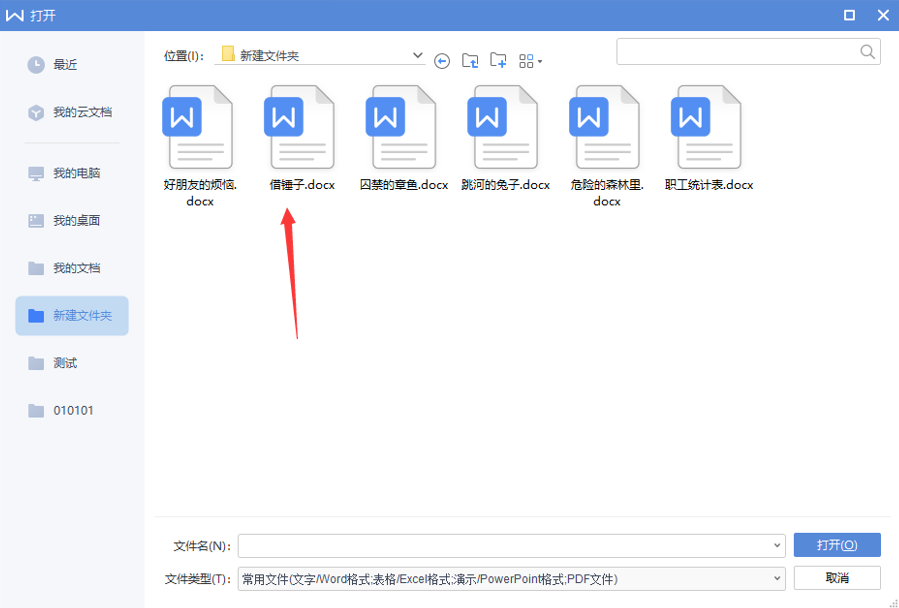The image size is (899, 608).
Task: Click the 囚禁的章鱼.docx file name
Action: [x=404, y=185]
